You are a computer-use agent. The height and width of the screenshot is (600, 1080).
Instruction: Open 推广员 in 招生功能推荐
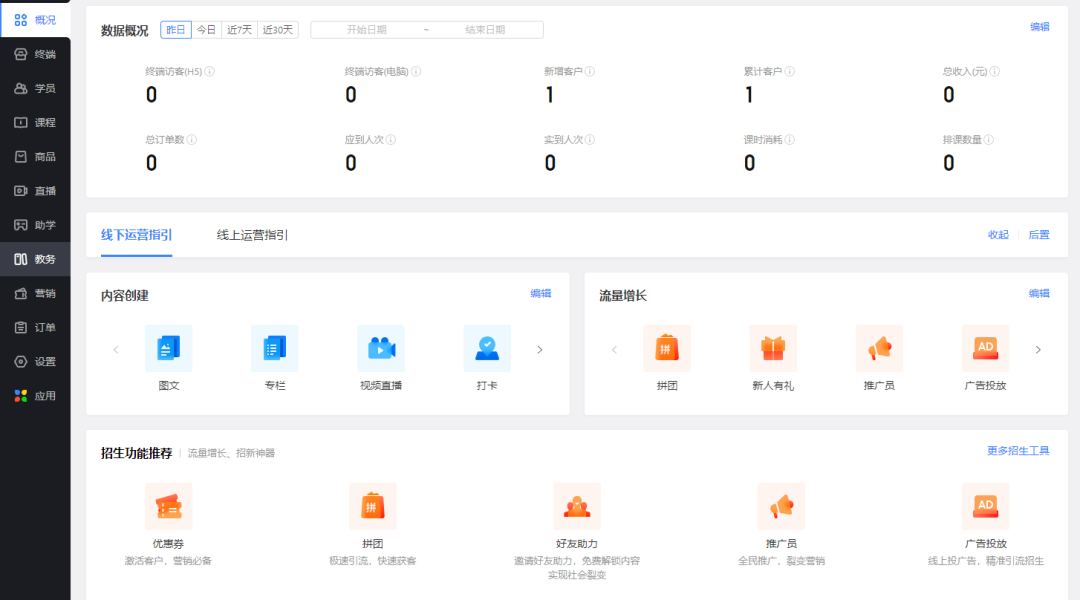(x=781, y=507)
